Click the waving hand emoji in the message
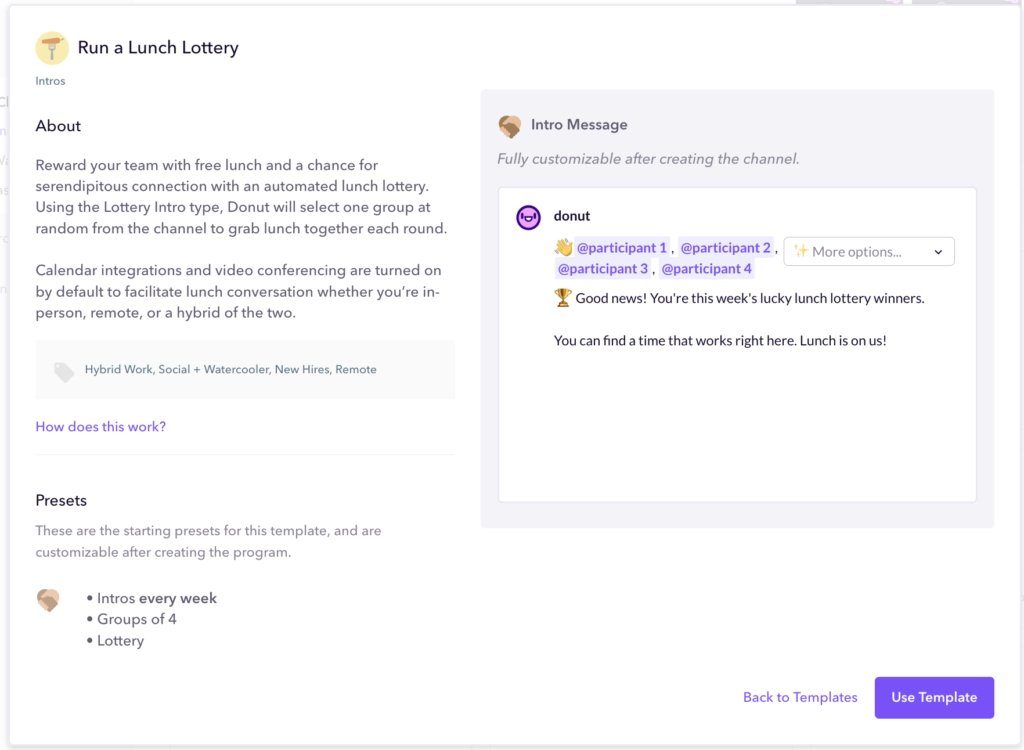The width and height of the screenshot is (1024, 750). (563, 247)
